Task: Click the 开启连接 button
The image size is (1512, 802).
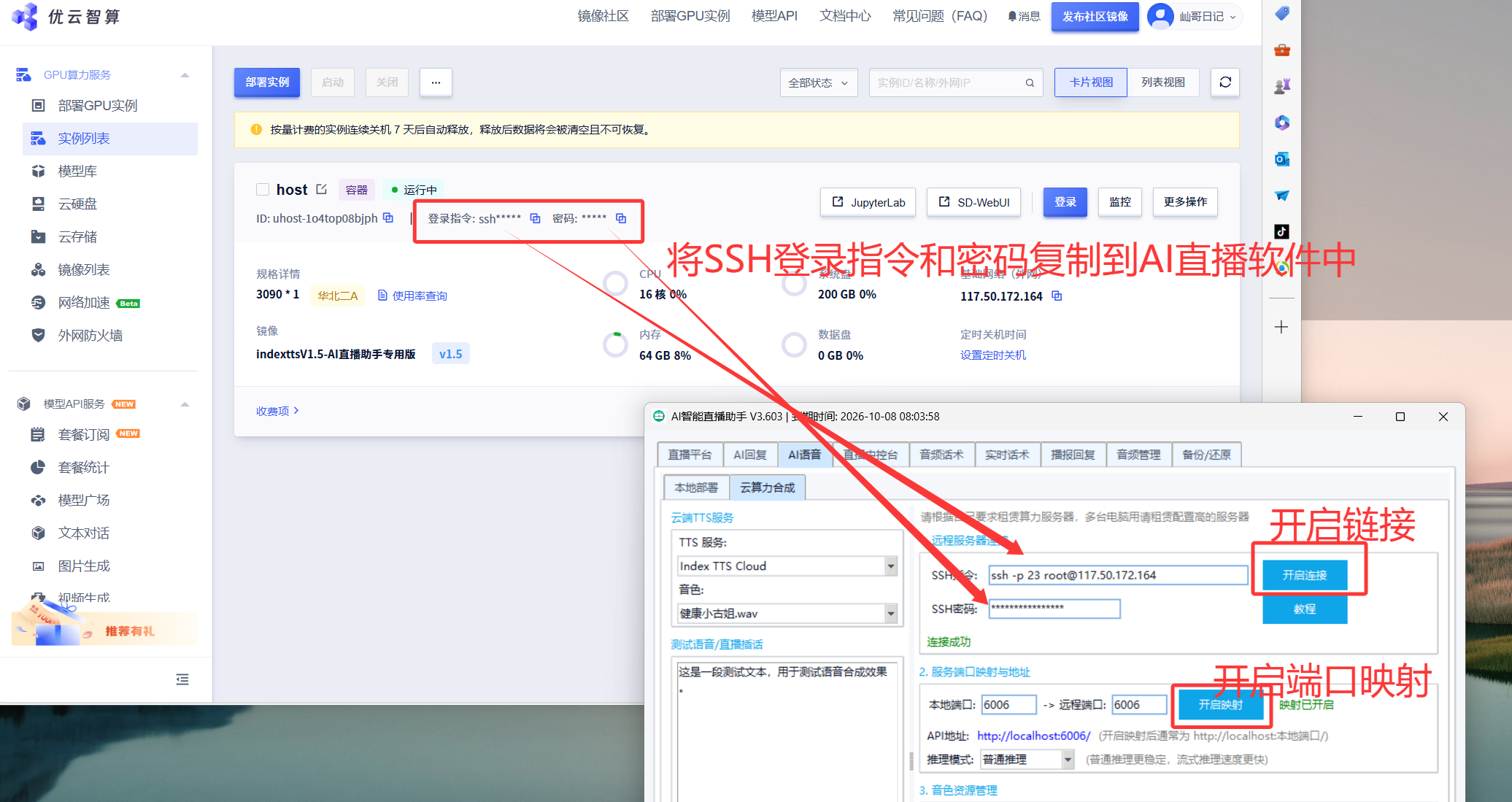Action: coord(1305,575)
